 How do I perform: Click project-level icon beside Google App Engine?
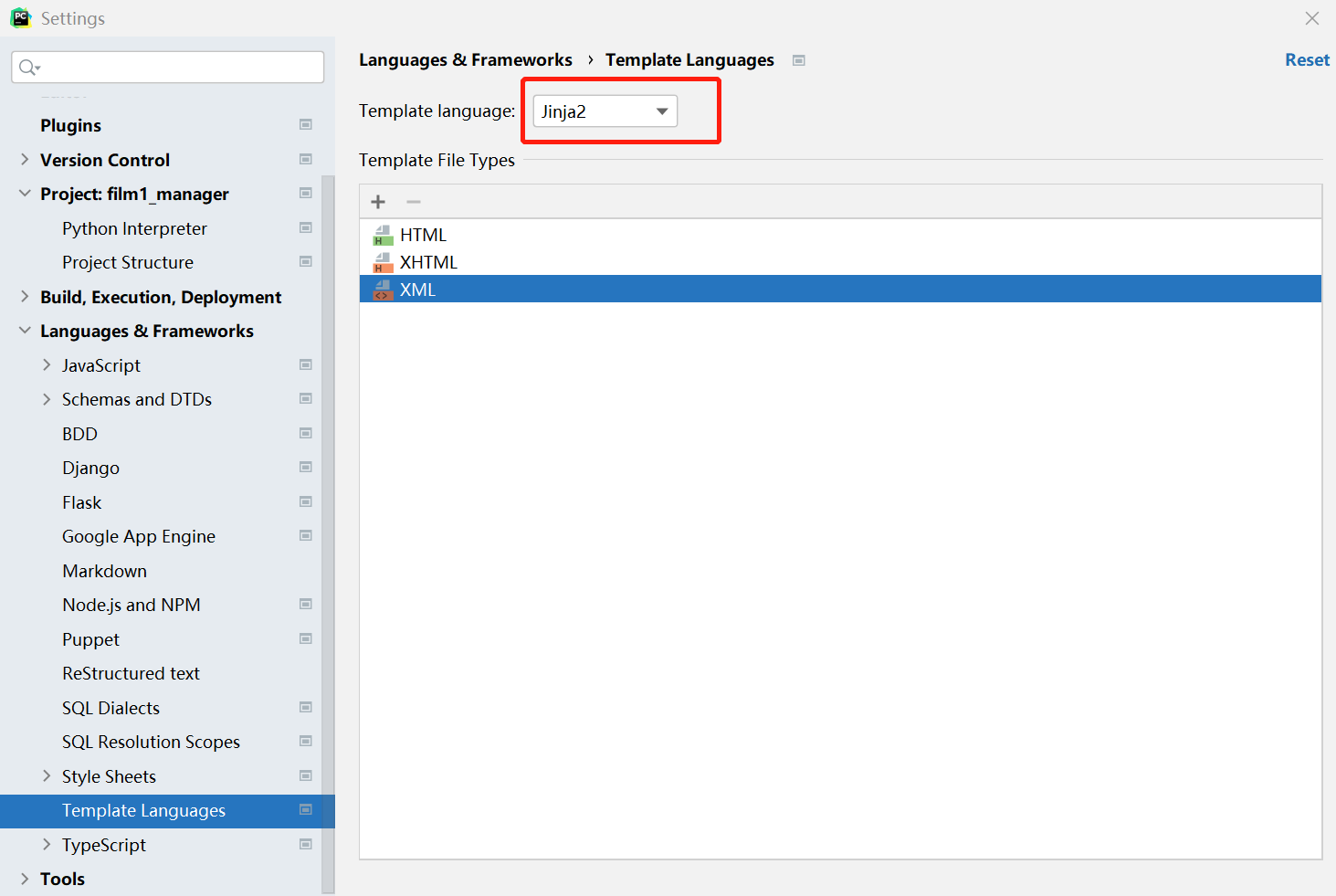pyautogui.click(x=306, y=535)
